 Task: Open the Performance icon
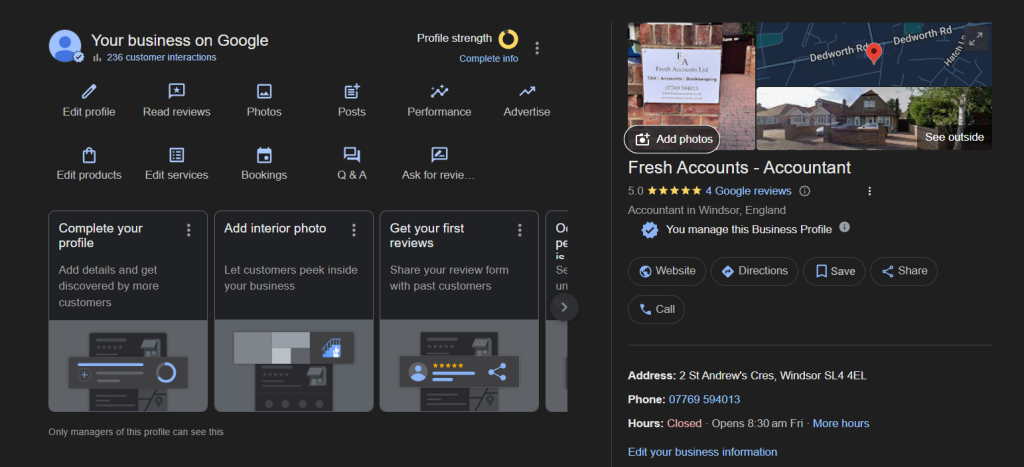pos(440,91)
